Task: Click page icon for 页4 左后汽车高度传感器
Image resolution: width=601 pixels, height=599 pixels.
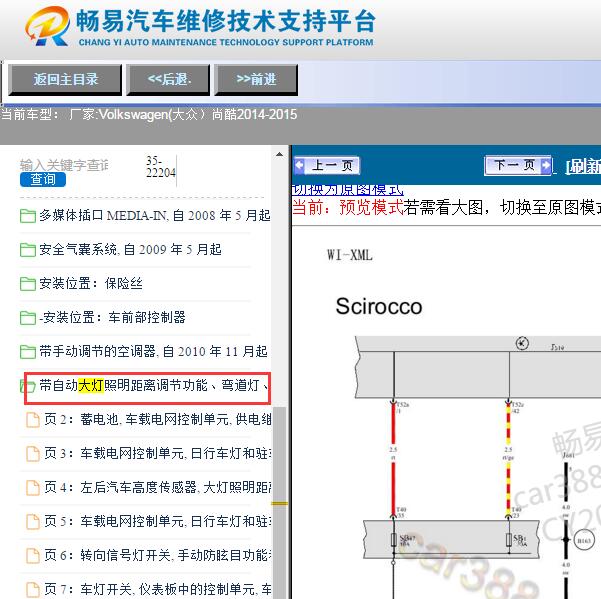Action: click(33, 487)
